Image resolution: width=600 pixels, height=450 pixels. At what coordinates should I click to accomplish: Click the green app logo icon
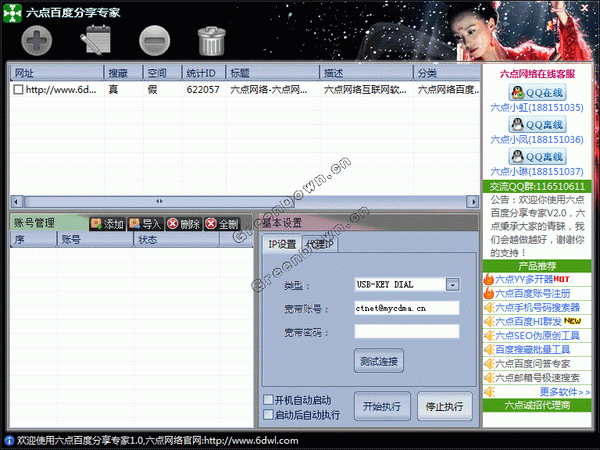pyautogui.click(x=13, y=13)
